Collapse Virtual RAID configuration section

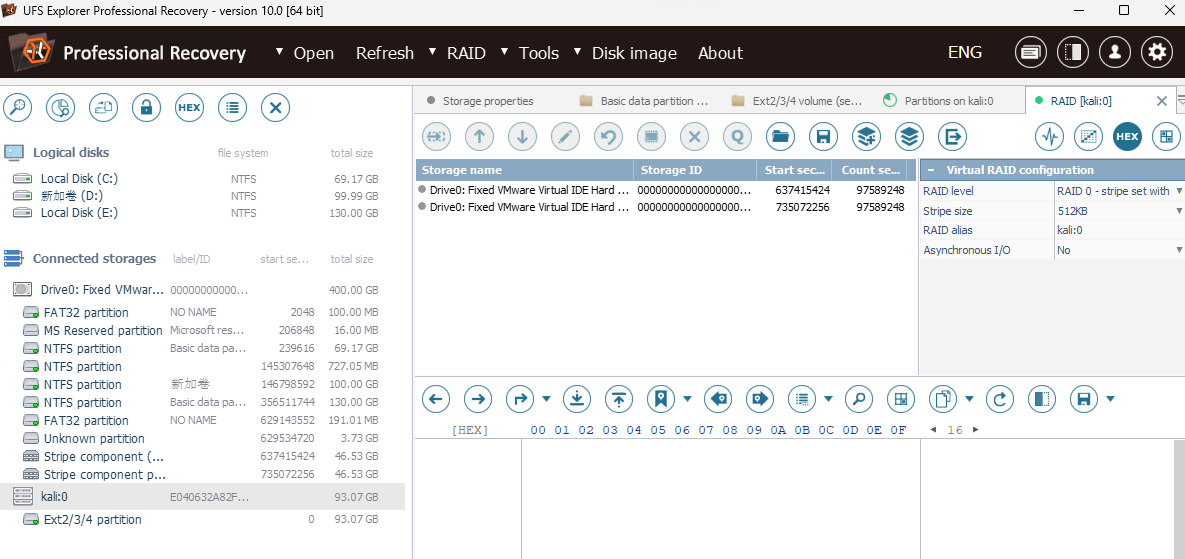click(x=931, y=170)
